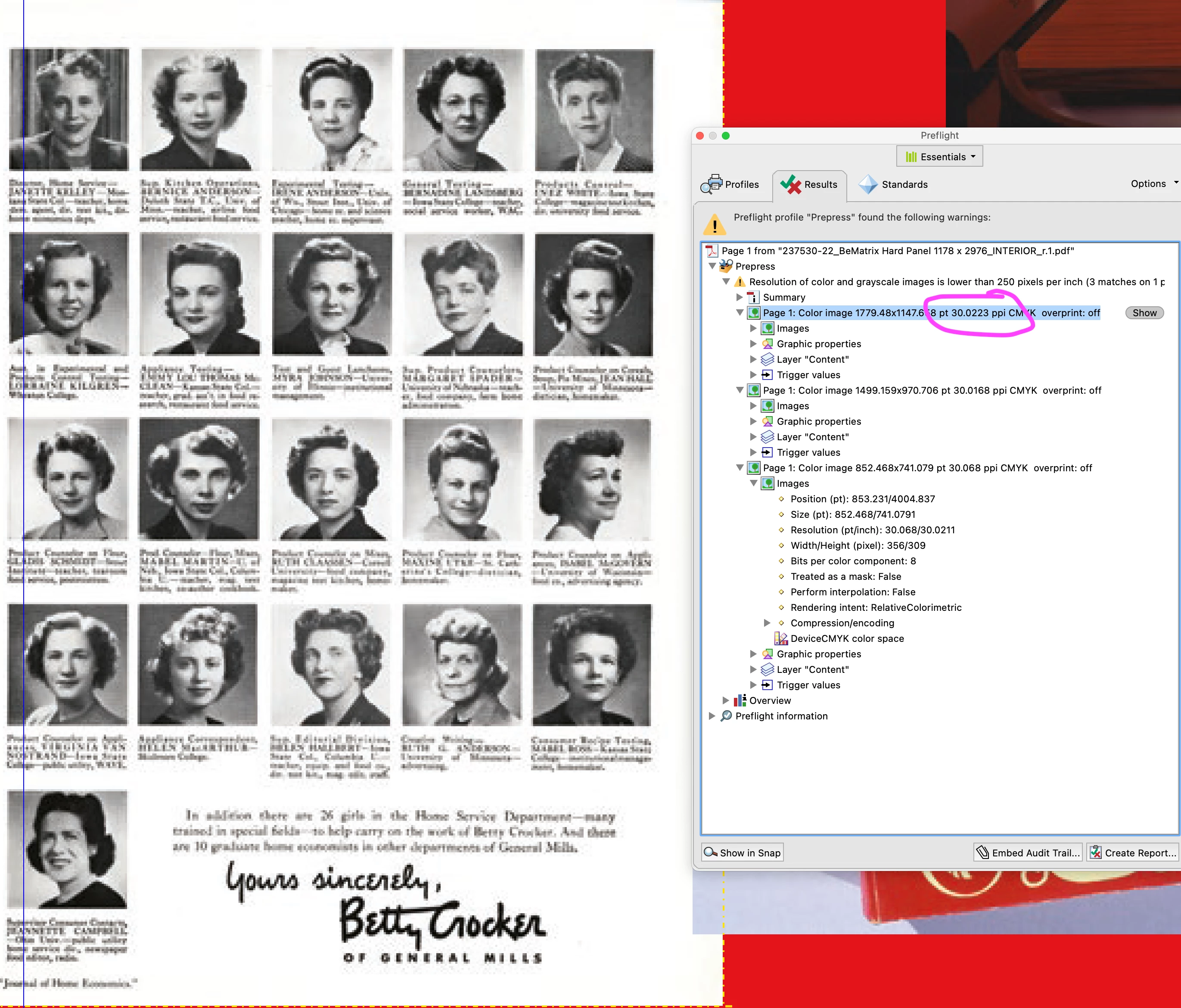Expand the Compression/encoding entry
The height and width of the screenshot is (1008, 1181).
(767, 623)
